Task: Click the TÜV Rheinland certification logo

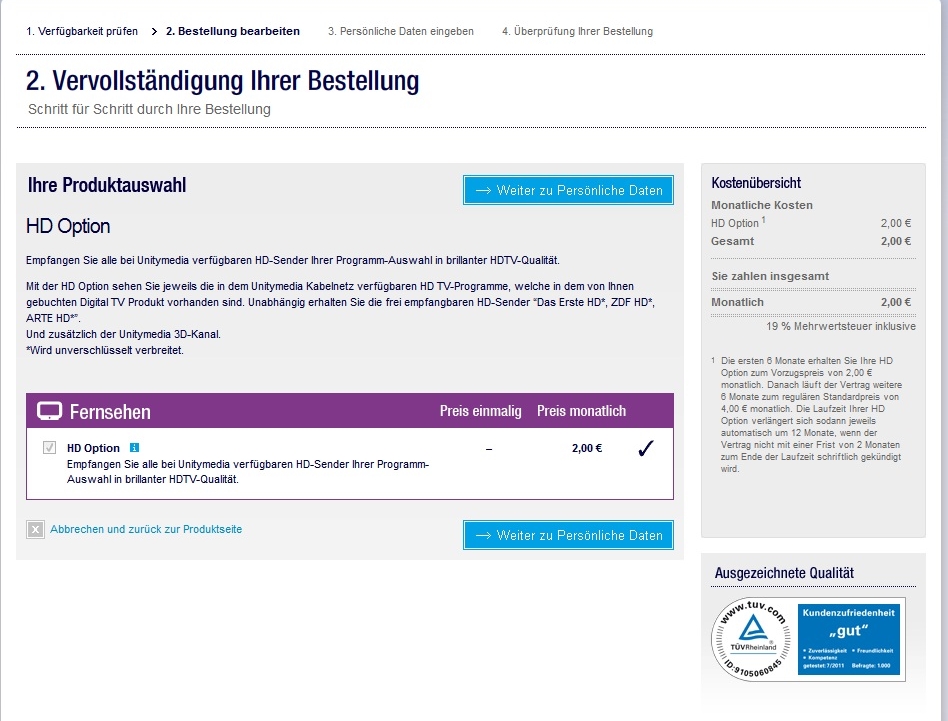Action: pyautogui.click(x=750, y=640)
